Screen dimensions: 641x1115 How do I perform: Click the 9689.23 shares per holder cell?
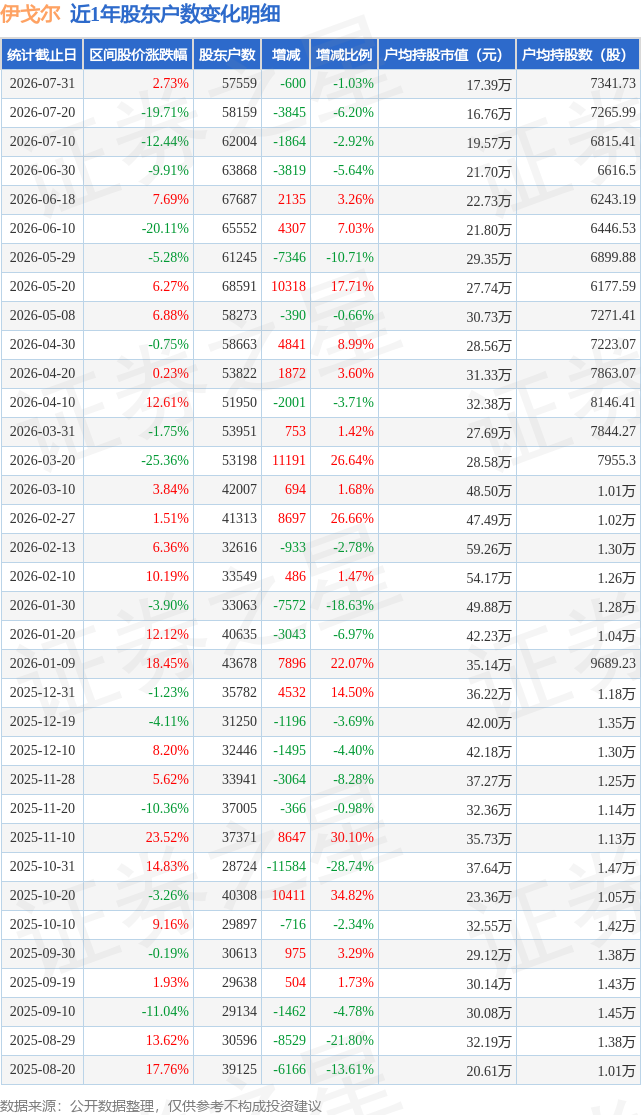pos(613,663)
